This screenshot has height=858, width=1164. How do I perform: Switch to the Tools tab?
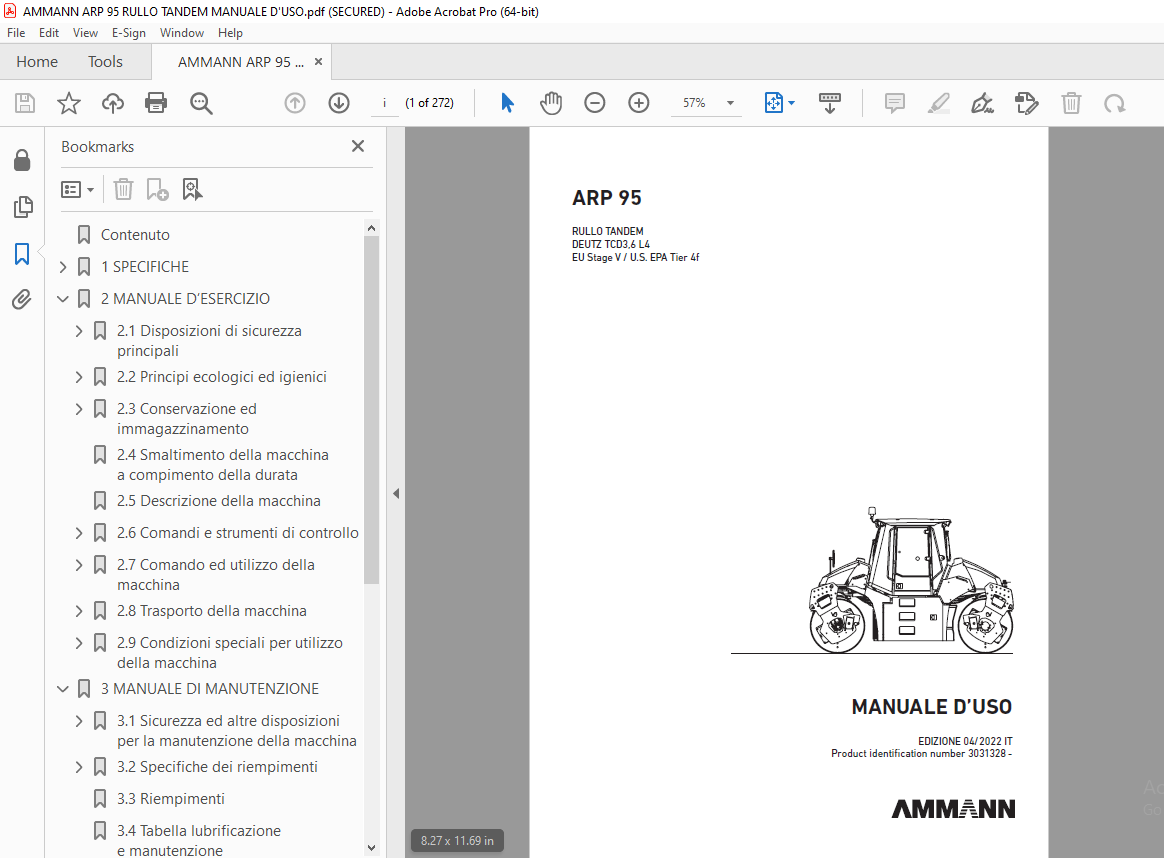pyautogui.click(x=105, y=62)
